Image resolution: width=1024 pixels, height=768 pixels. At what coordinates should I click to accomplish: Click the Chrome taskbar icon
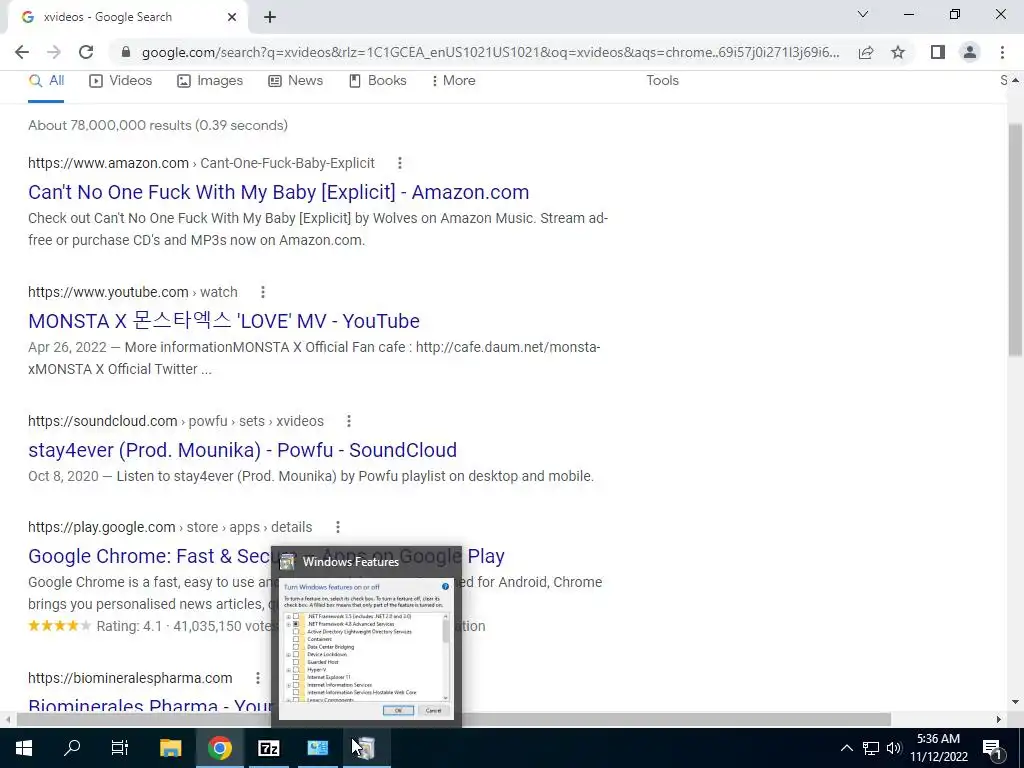[220, 748]
